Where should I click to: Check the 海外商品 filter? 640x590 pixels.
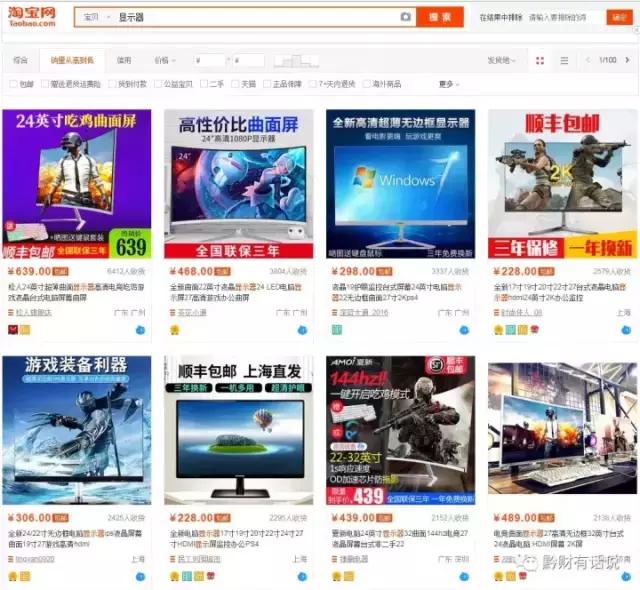point(366,84)
